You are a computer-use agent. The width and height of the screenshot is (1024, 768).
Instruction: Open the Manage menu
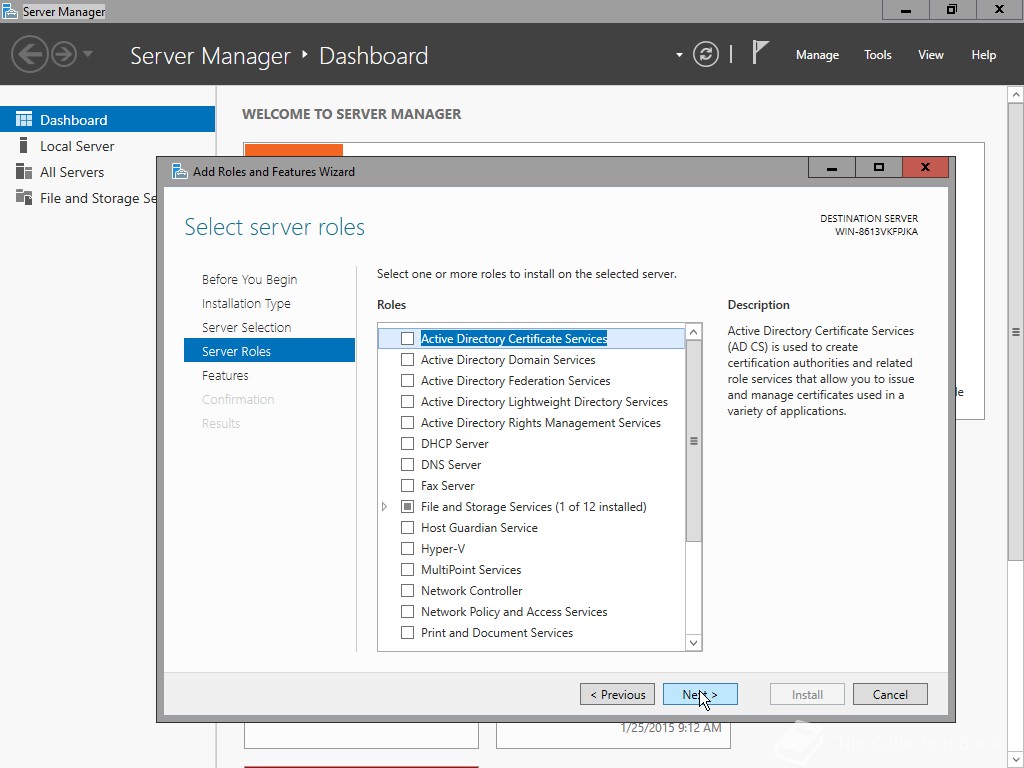(817, 55)
